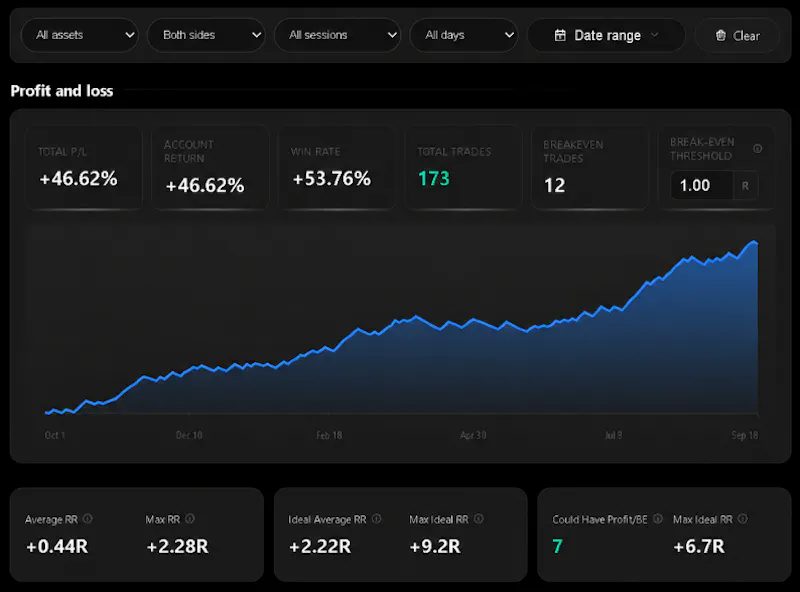Click the Dec 10 axis label
The height and width of the screenshot is (592, 800).
pos(189,435)
